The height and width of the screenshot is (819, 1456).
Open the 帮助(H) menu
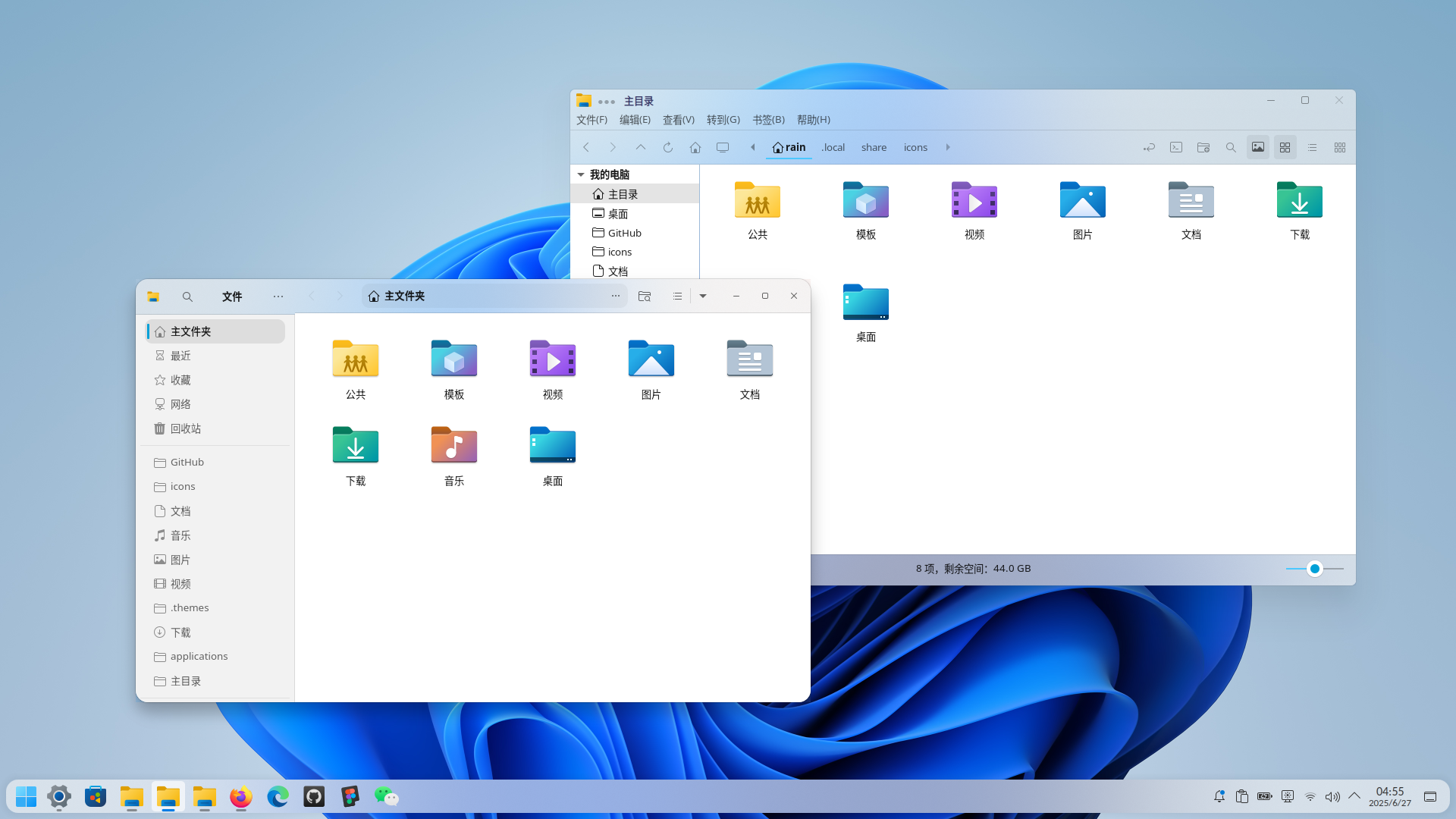pos(814,120)
